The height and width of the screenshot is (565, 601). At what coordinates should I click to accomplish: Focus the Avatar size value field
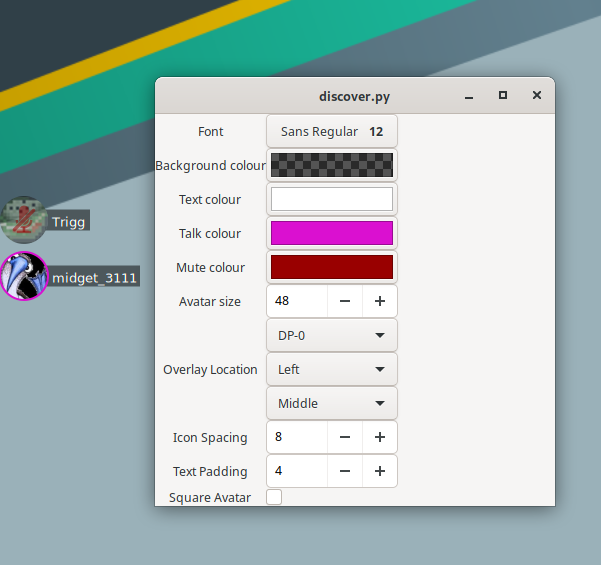297,301
